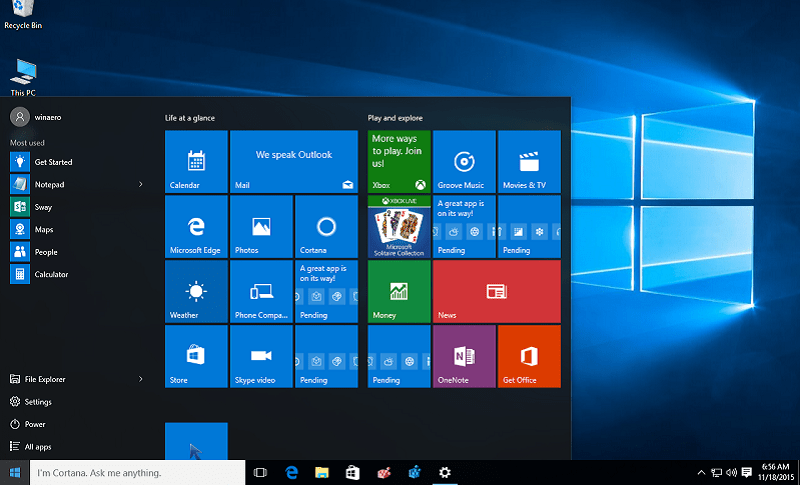Open the winaero user account menu

tap(36, 117)
